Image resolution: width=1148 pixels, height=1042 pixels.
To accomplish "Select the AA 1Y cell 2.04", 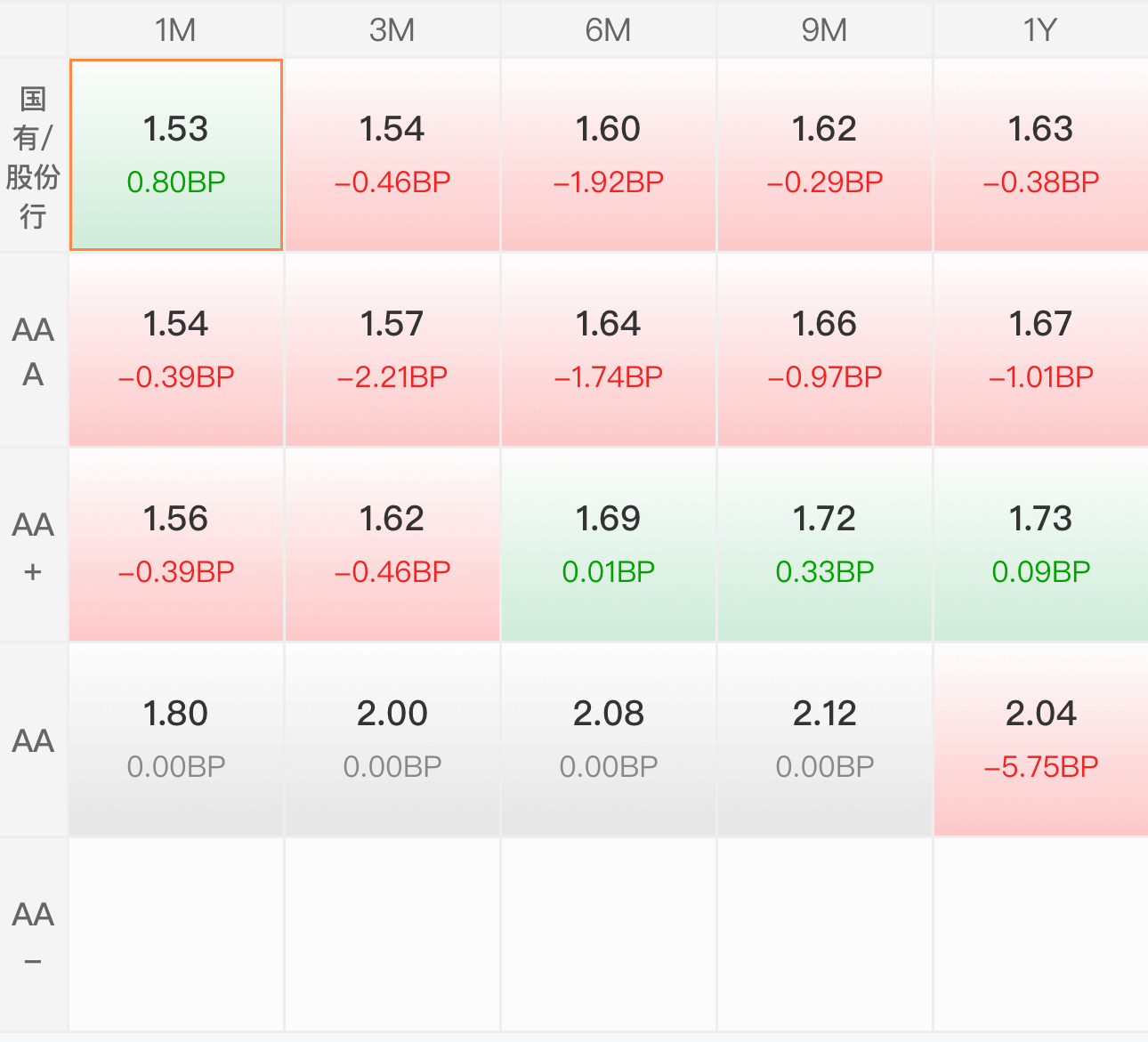I will pyautogui.click(x=1041, y=740).
